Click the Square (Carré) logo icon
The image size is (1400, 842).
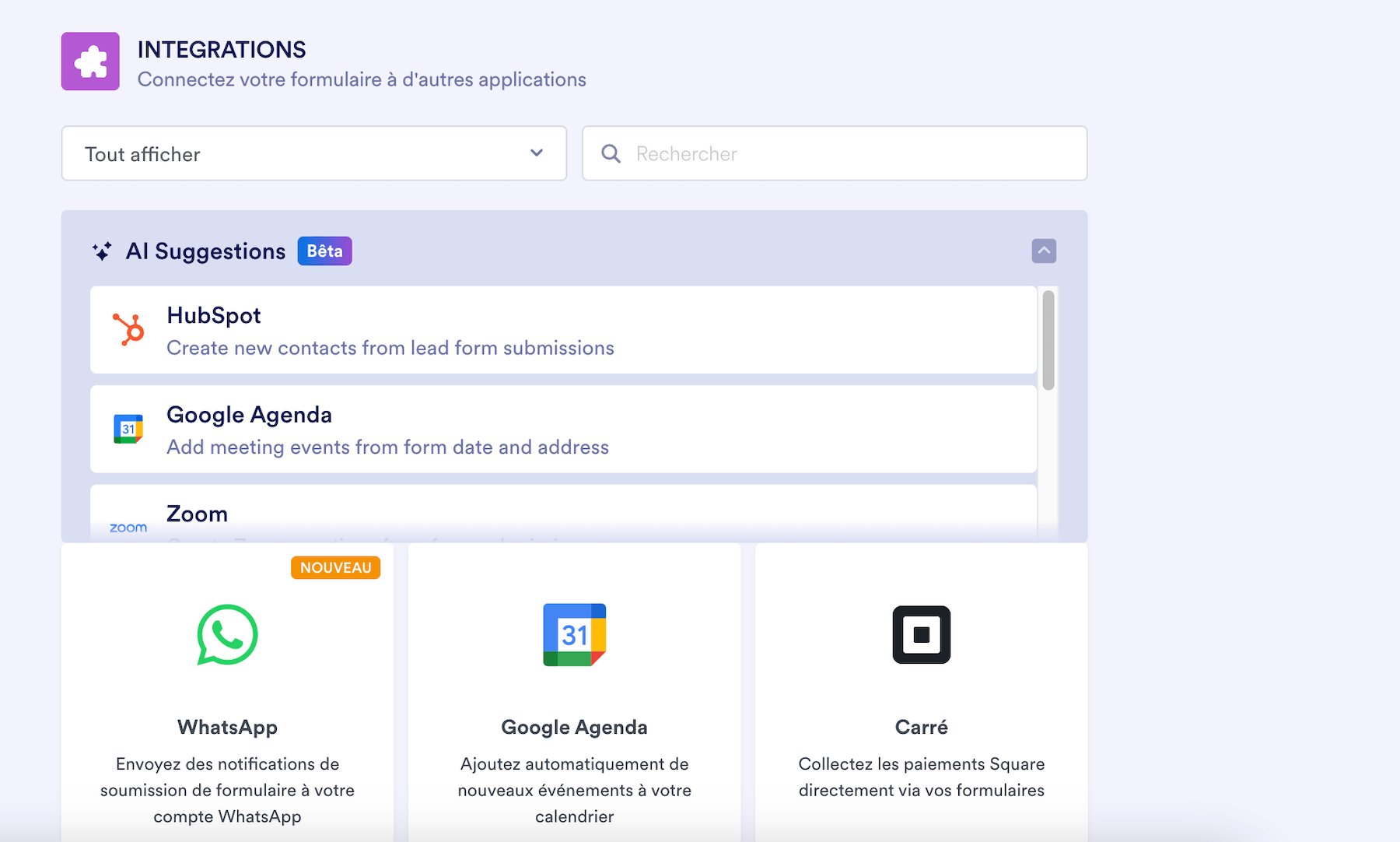click(921, 635)
